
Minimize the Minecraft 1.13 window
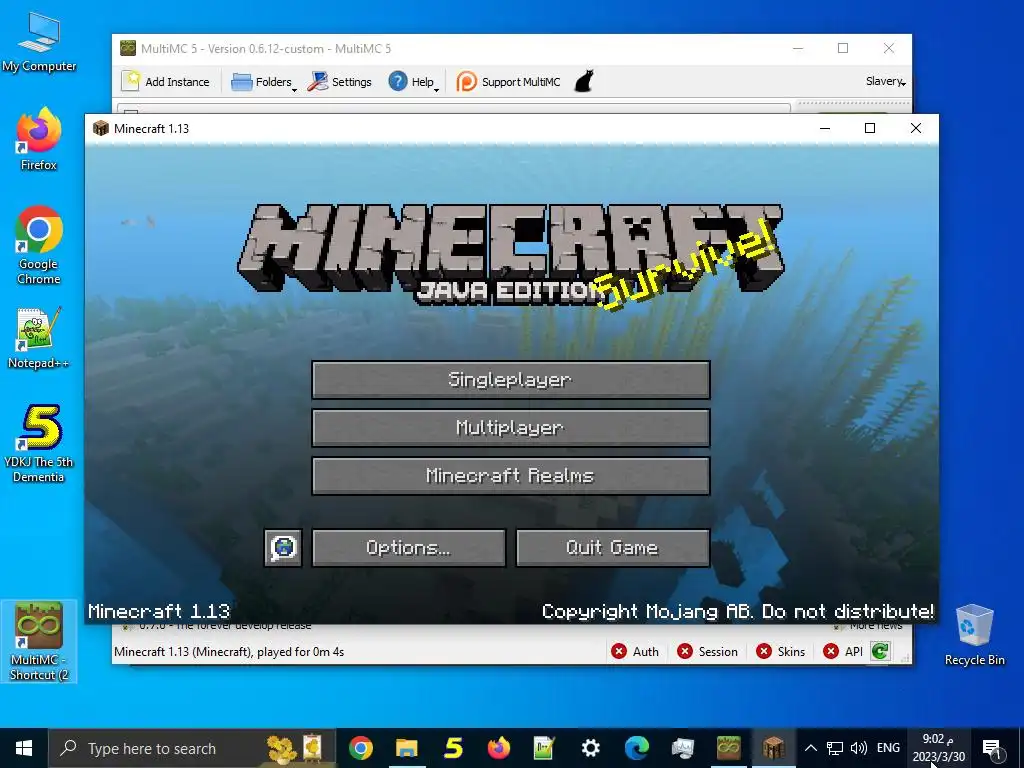coord(825,128)
